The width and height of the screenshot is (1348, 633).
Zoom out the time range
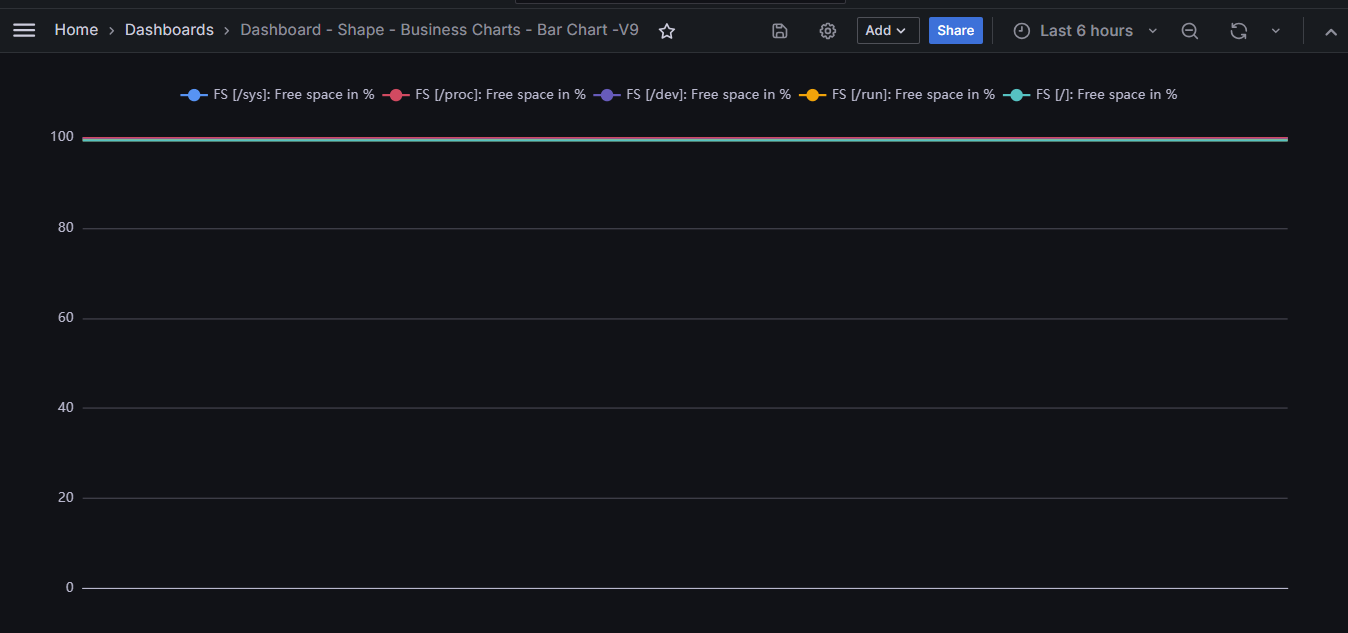coord(1190,31)
